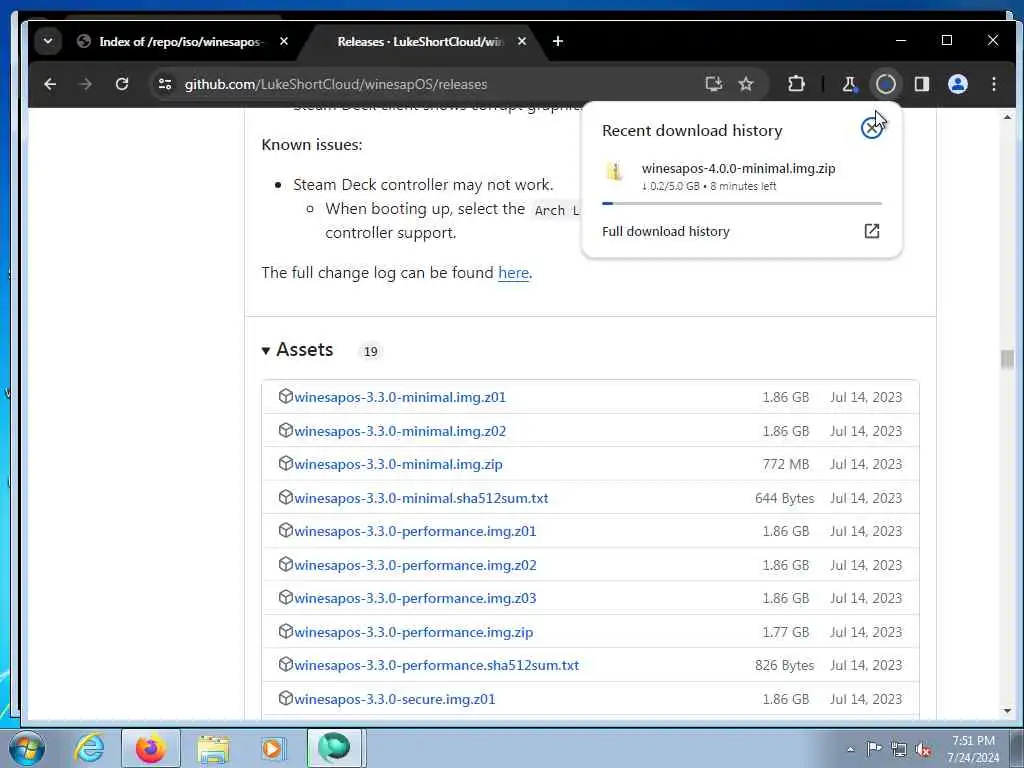Screen dimensions: 1024x768
Task: Click the scrollbar down arrow
Action: pos(1007,711)
